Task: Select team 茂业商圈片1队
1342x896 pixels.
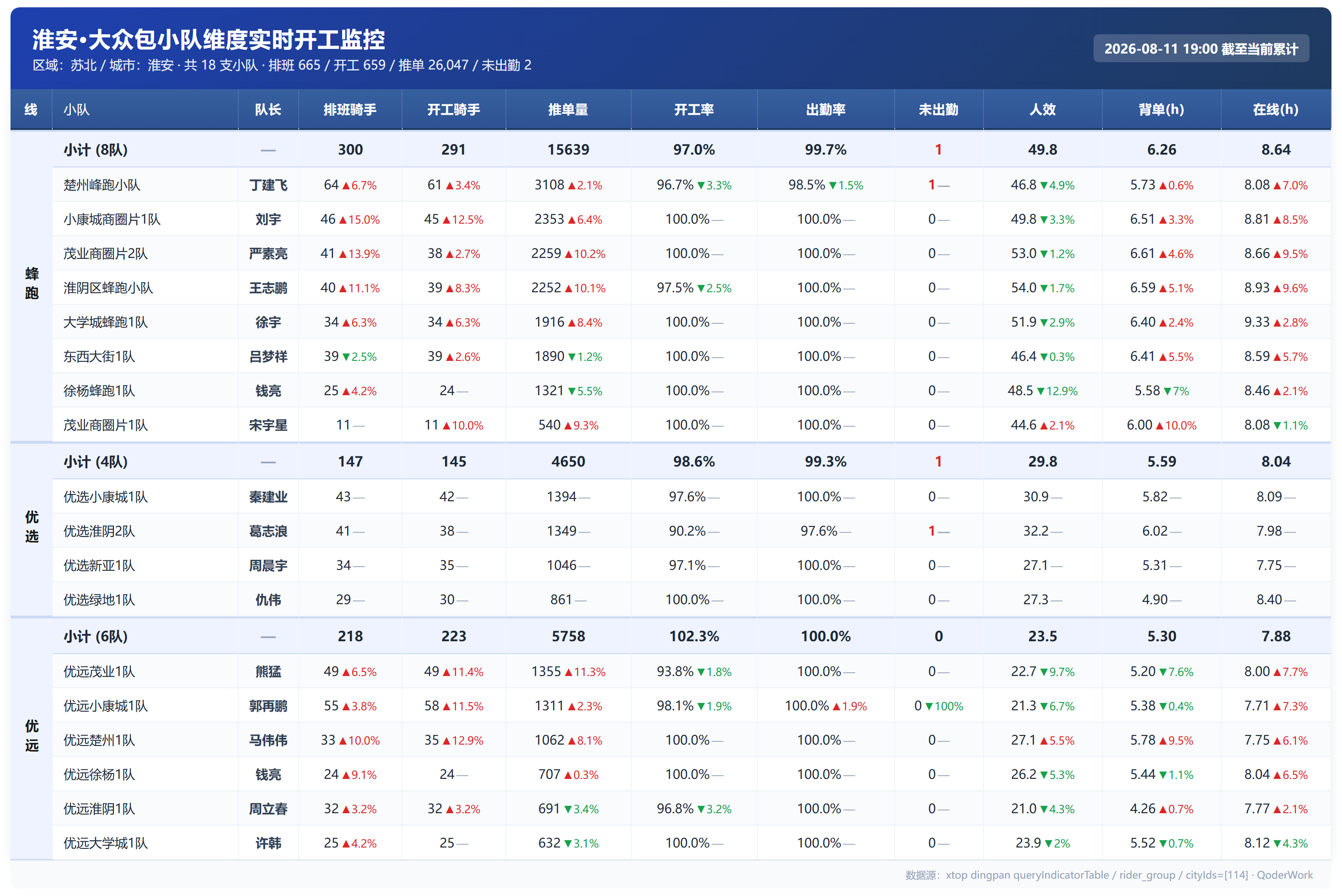Action: click(x=105, y=425)
